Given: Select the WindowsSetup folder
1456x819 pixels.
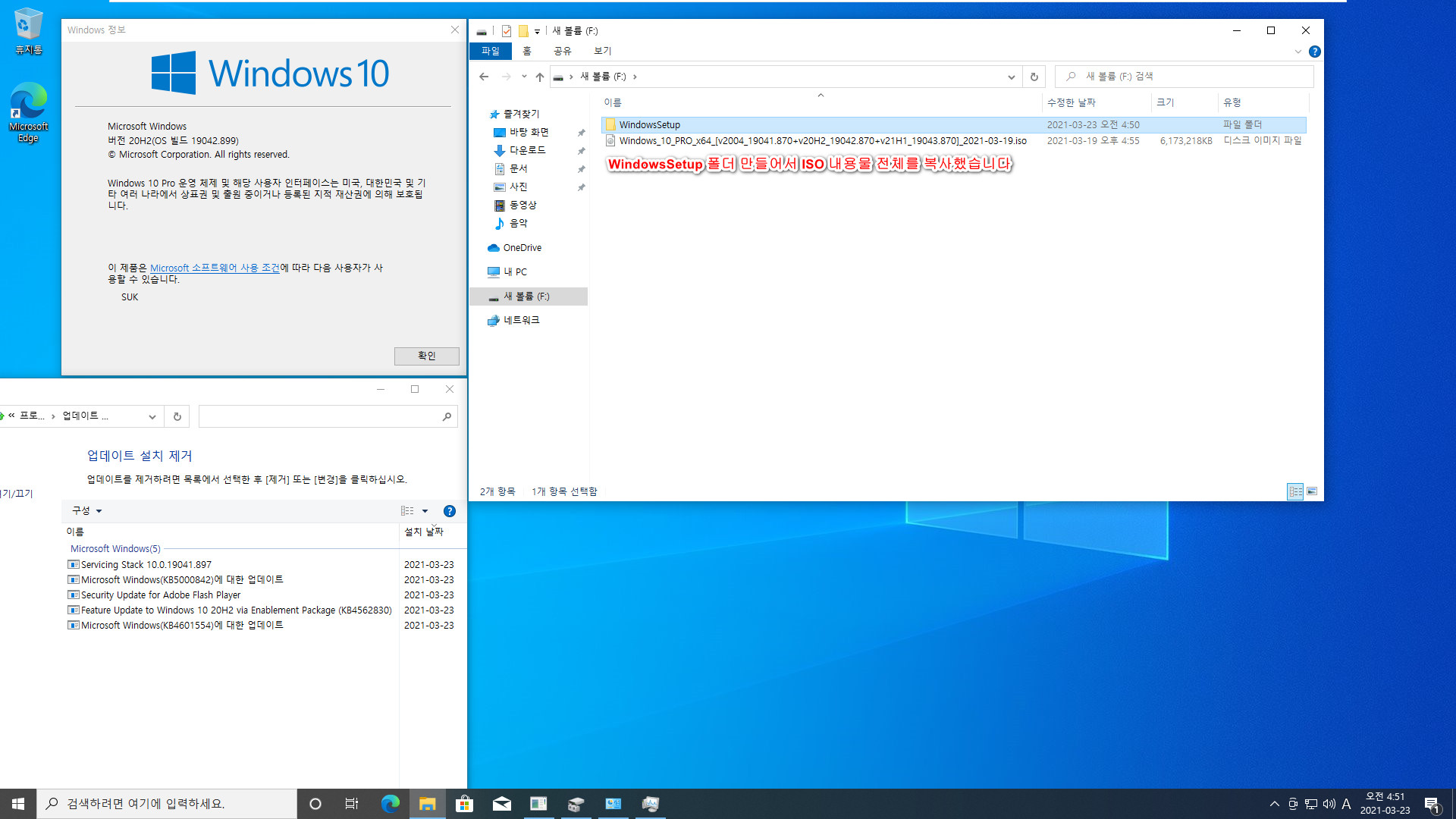Looking at the screenshot, I should [954, 124].
